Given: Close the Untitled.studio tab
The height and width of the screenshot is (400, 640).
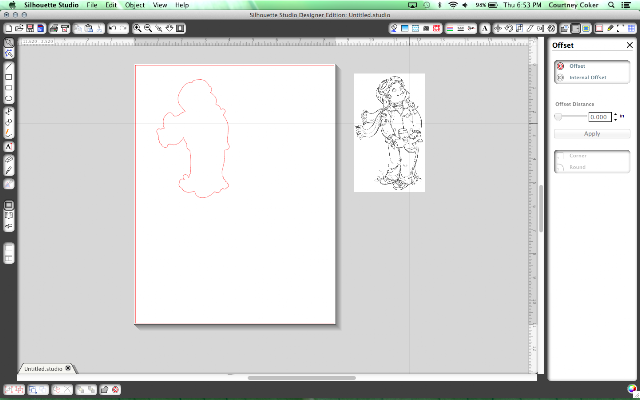Looking at the screenshot, I should [x=68, y=368].
